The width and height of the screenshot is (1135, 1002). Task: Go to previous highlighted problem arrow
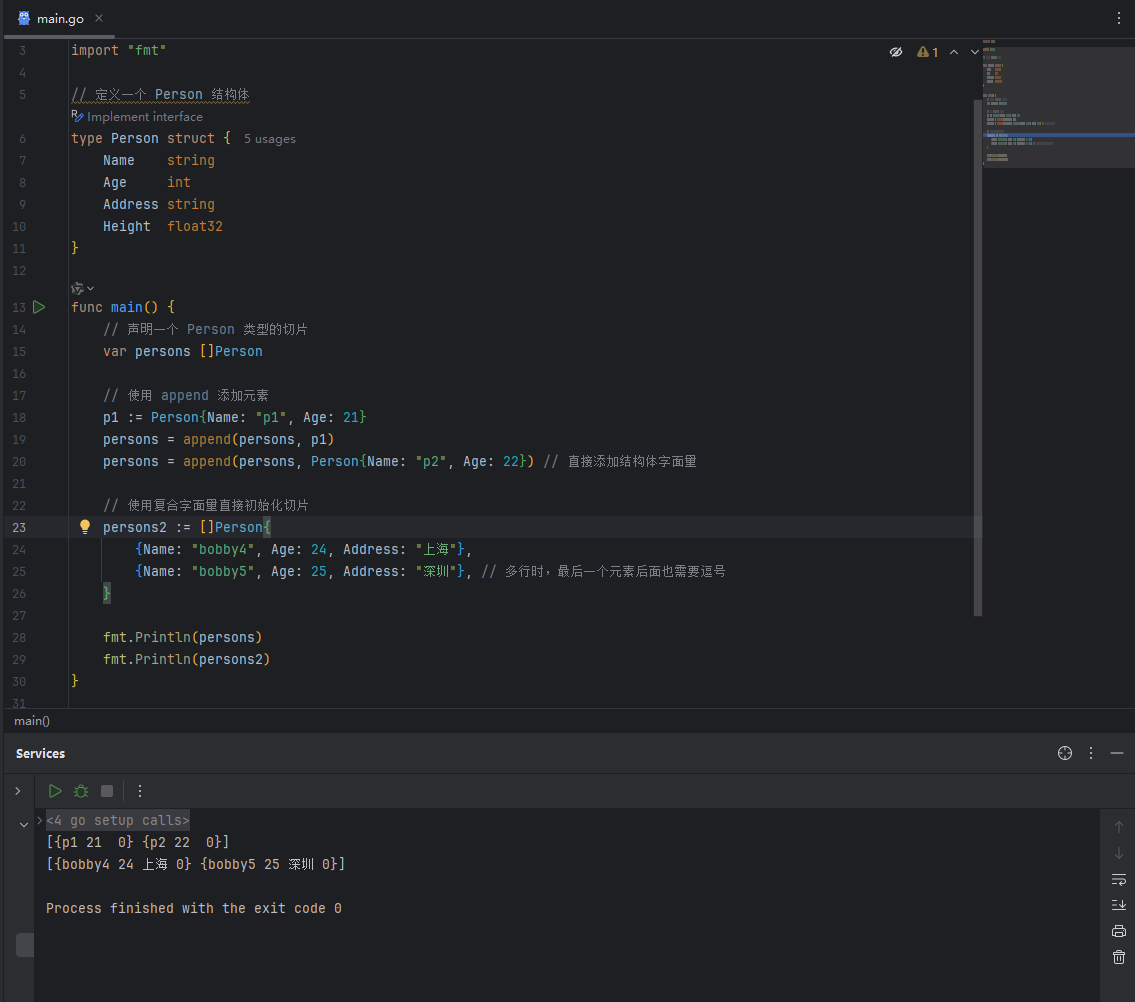tap(954, 52)
